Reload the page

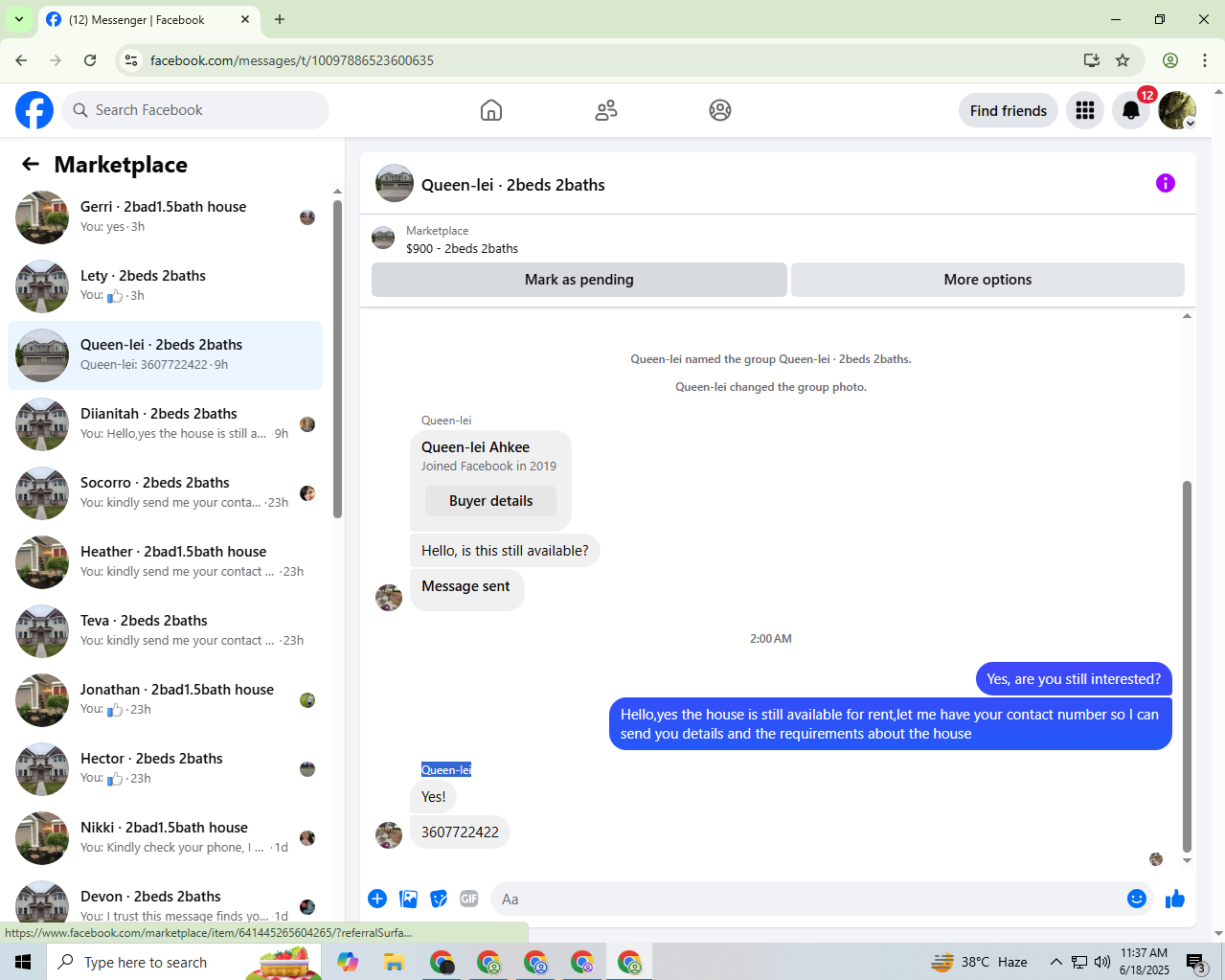click(x=90, y=60)
